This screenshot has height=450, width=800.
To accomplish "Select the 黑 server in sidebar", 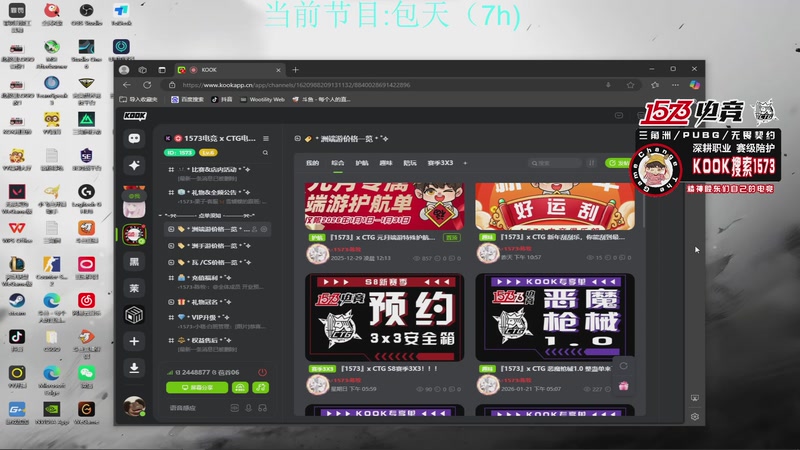I will coord(134,262).
